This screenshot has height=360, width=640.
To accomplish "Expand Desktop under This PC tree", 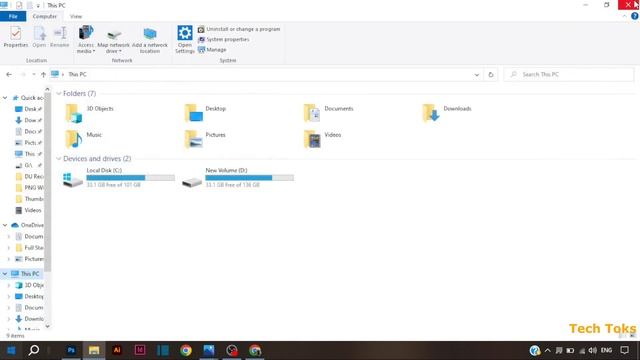I will [x=9, y=296].
